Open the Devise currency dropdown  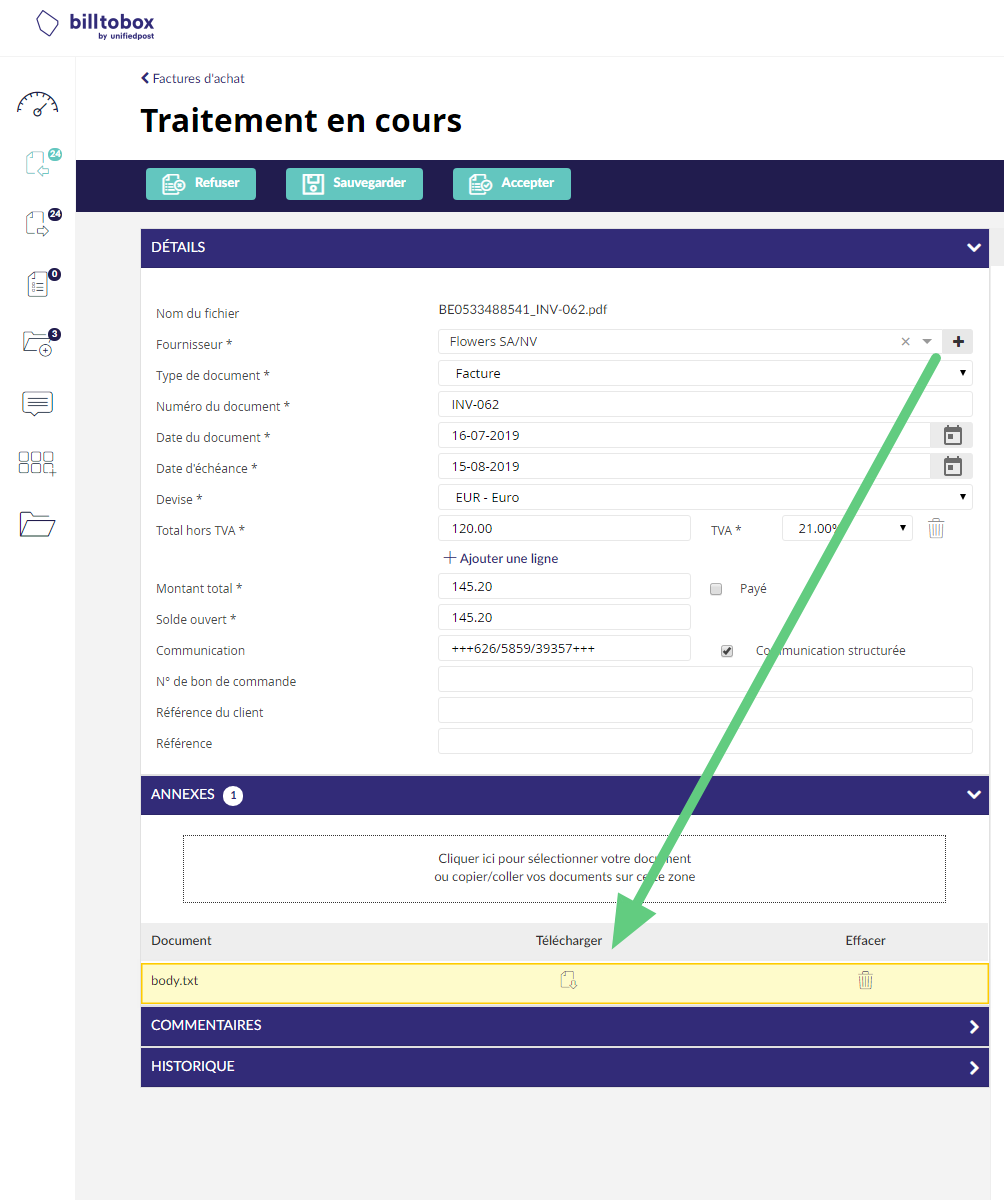tap(705, 497)
